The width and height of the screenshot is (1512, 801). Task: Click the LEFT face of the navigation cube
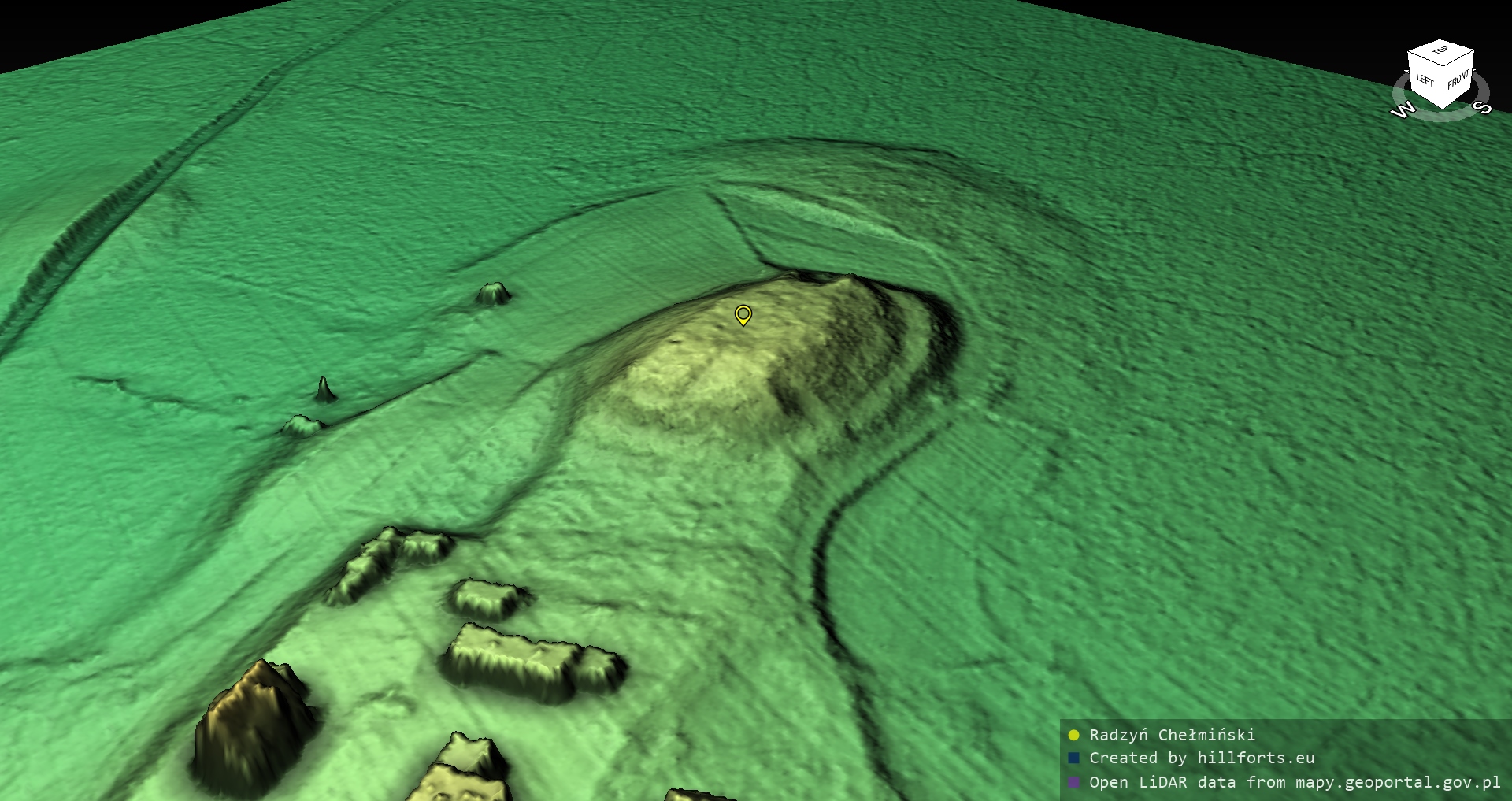point(1425,80)
